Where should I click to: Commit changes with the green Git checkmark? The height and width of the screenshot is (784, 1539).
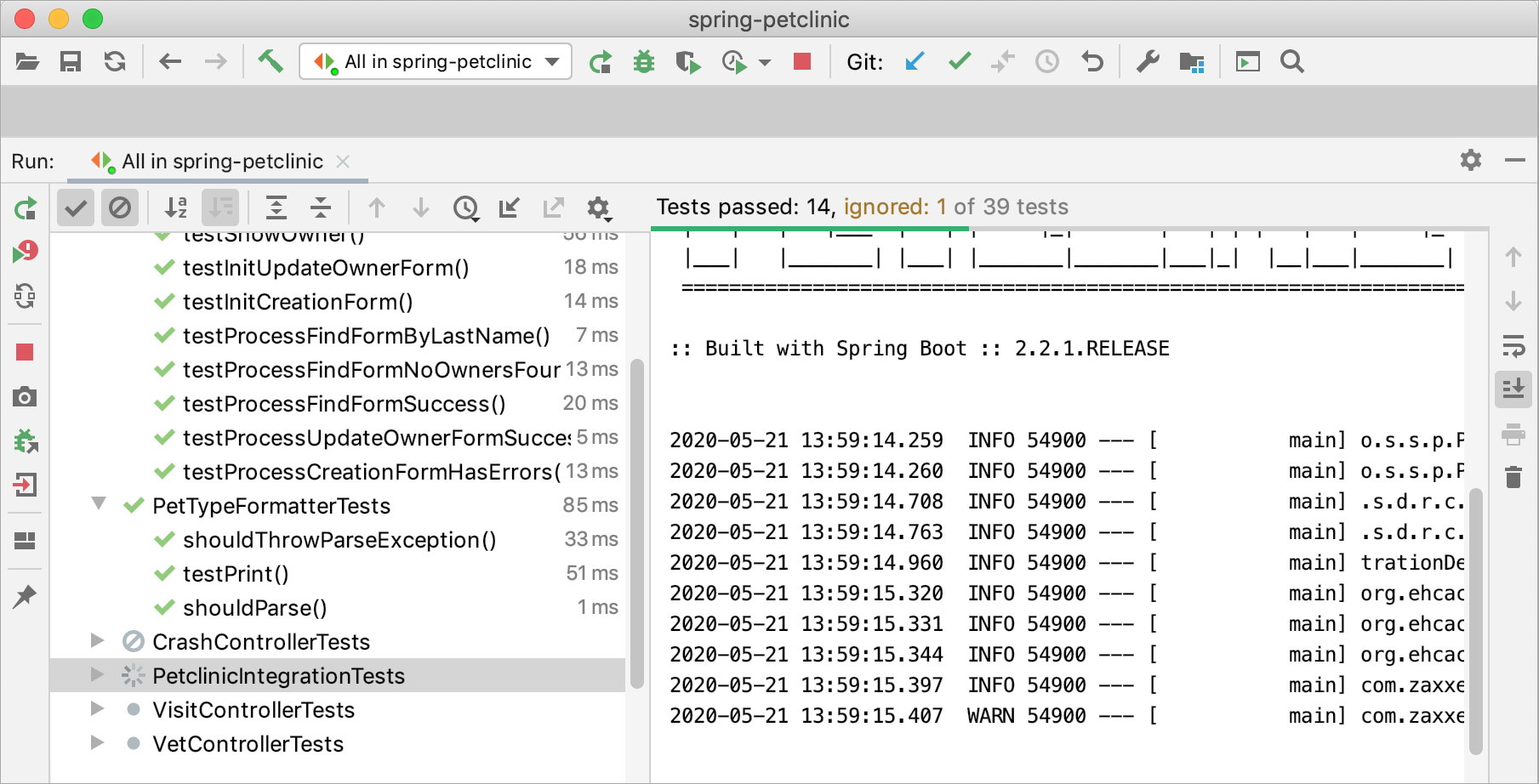point(960,61)
